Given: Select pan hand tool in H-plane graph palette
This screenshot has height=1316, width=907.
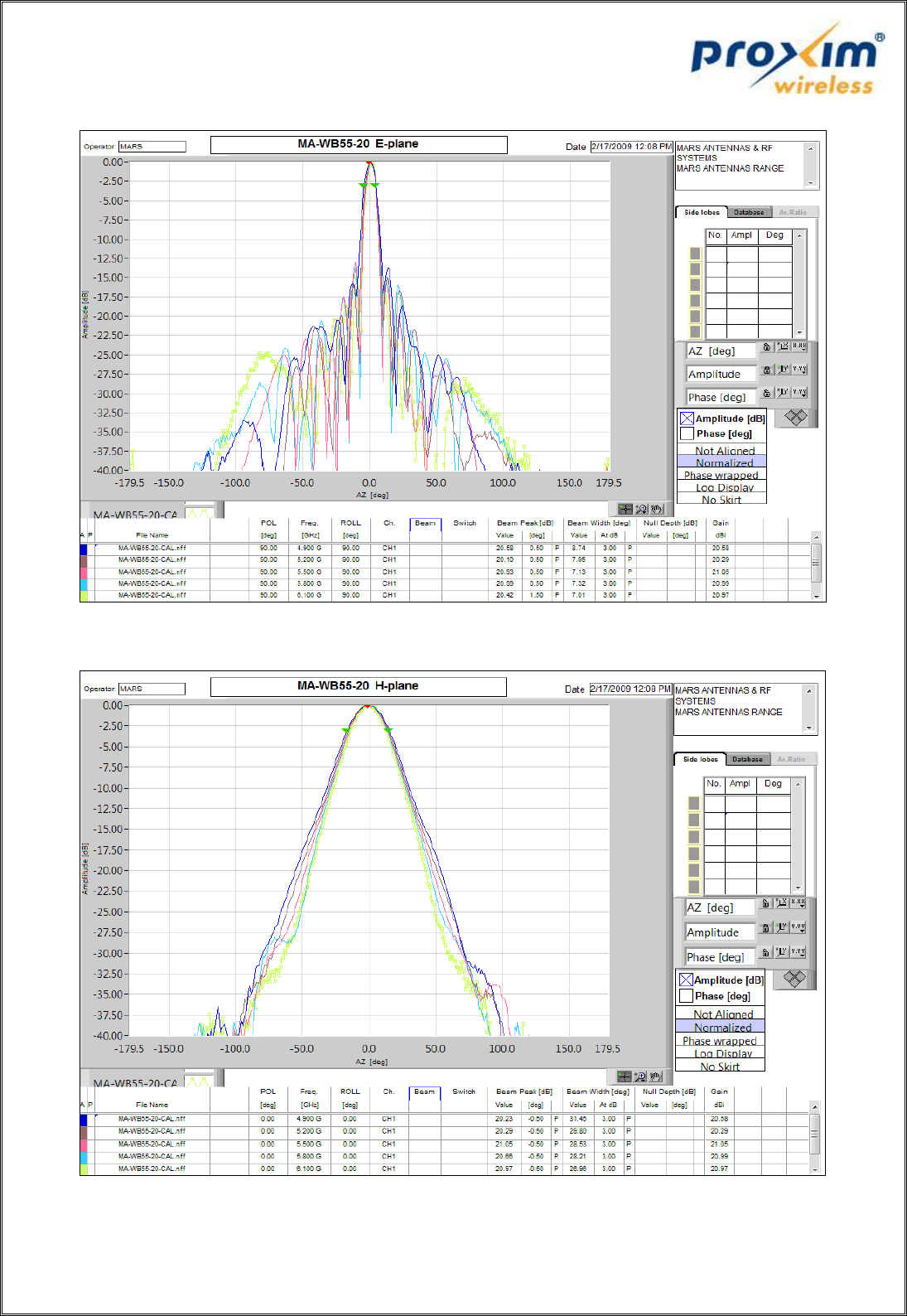Looking at the screenshot, I should [x=656, y=1077].
